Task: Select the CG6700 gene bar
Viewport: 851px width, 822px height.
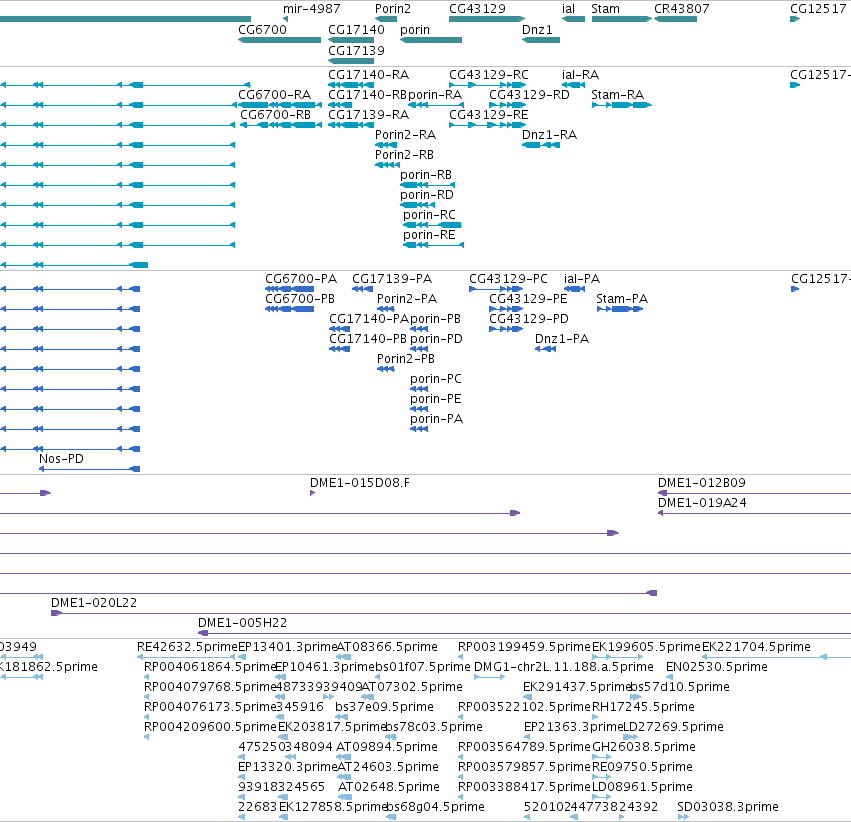Action: [280, 40]
